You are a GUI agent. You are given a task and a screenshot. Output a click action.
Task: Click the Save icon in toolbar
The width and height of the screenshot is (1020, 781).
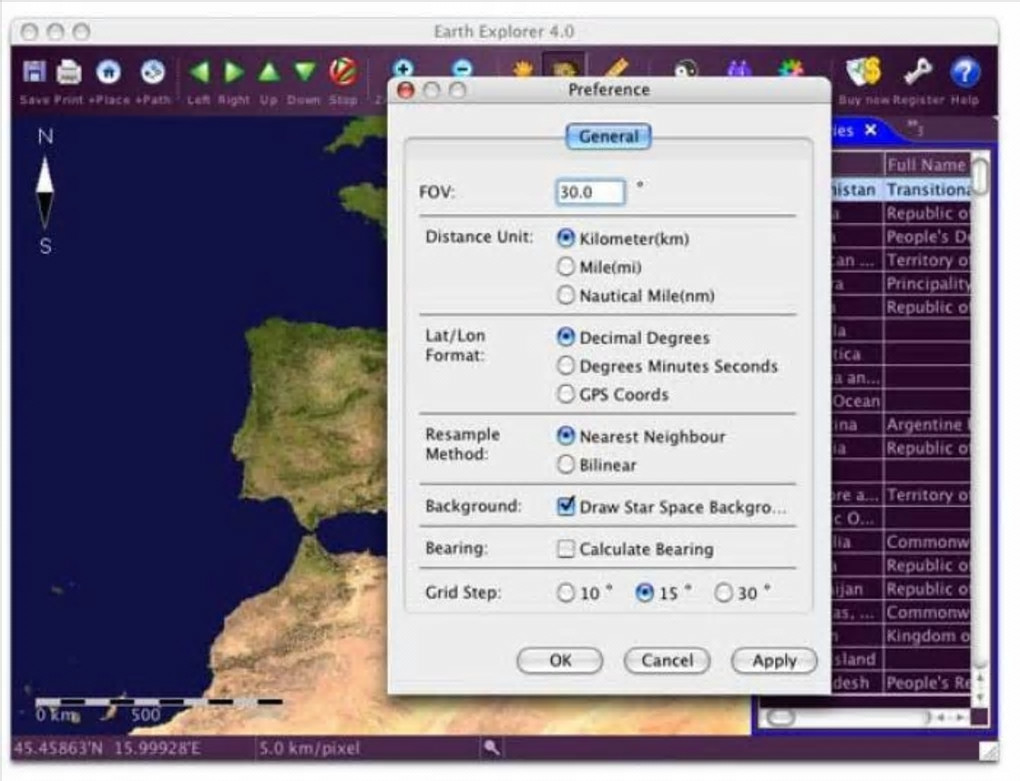34,72
